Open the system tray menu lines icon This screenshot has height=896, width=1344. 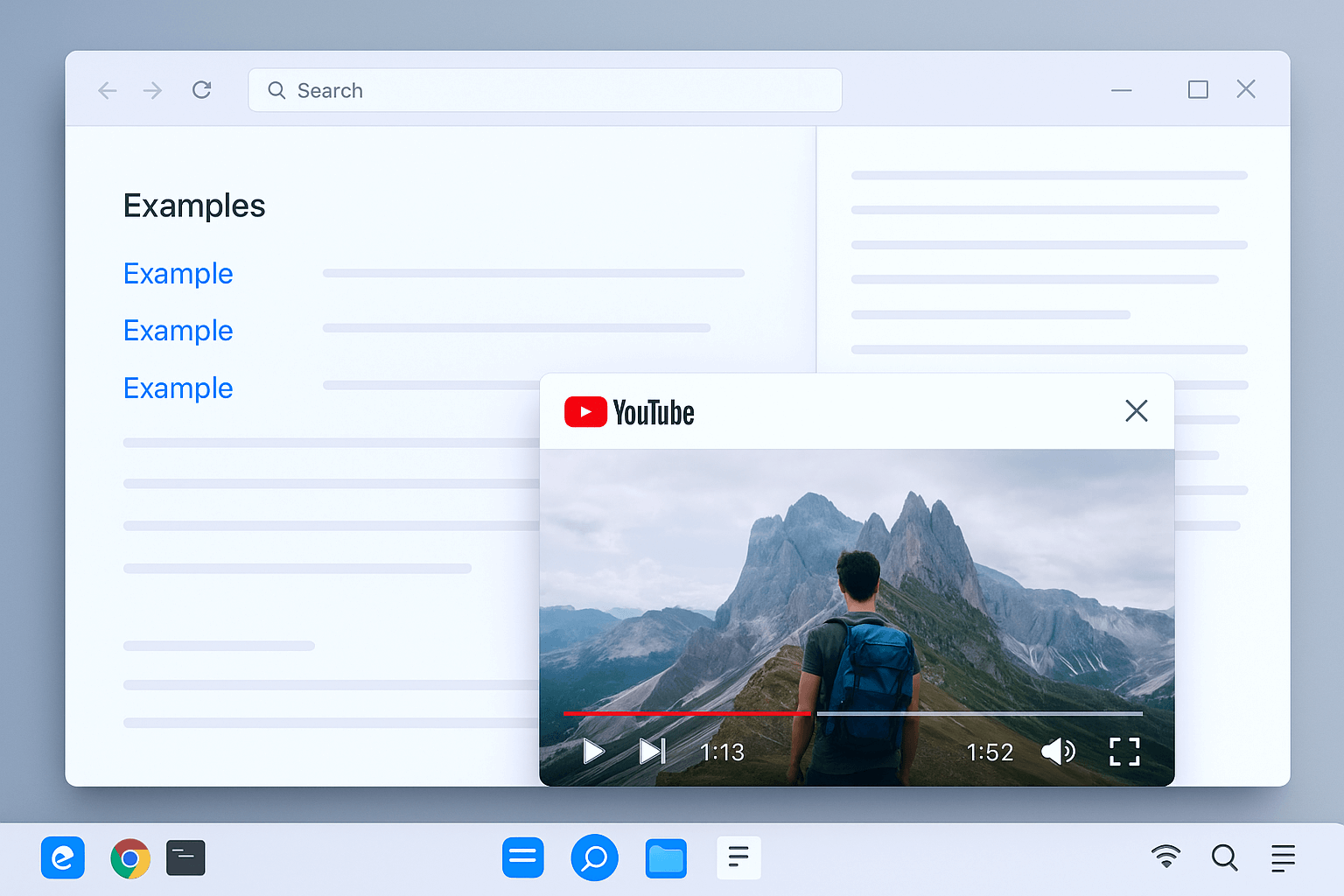(x=1284, y=858)
